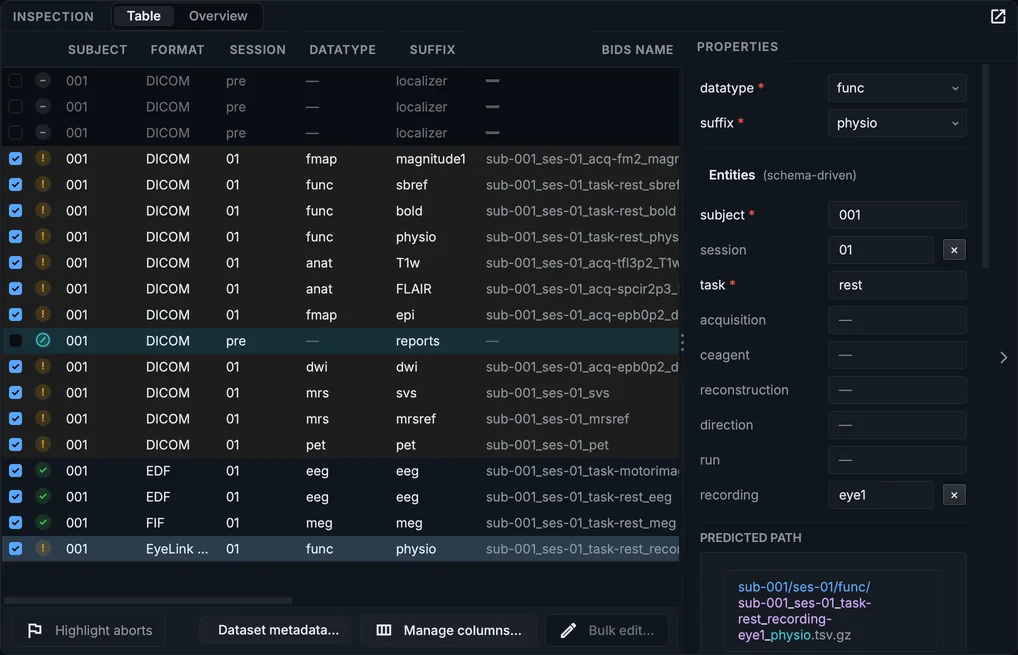1018x655 pixels.
Task: Click the warning icon on the EyeLink row
Action: pos(43,548)
